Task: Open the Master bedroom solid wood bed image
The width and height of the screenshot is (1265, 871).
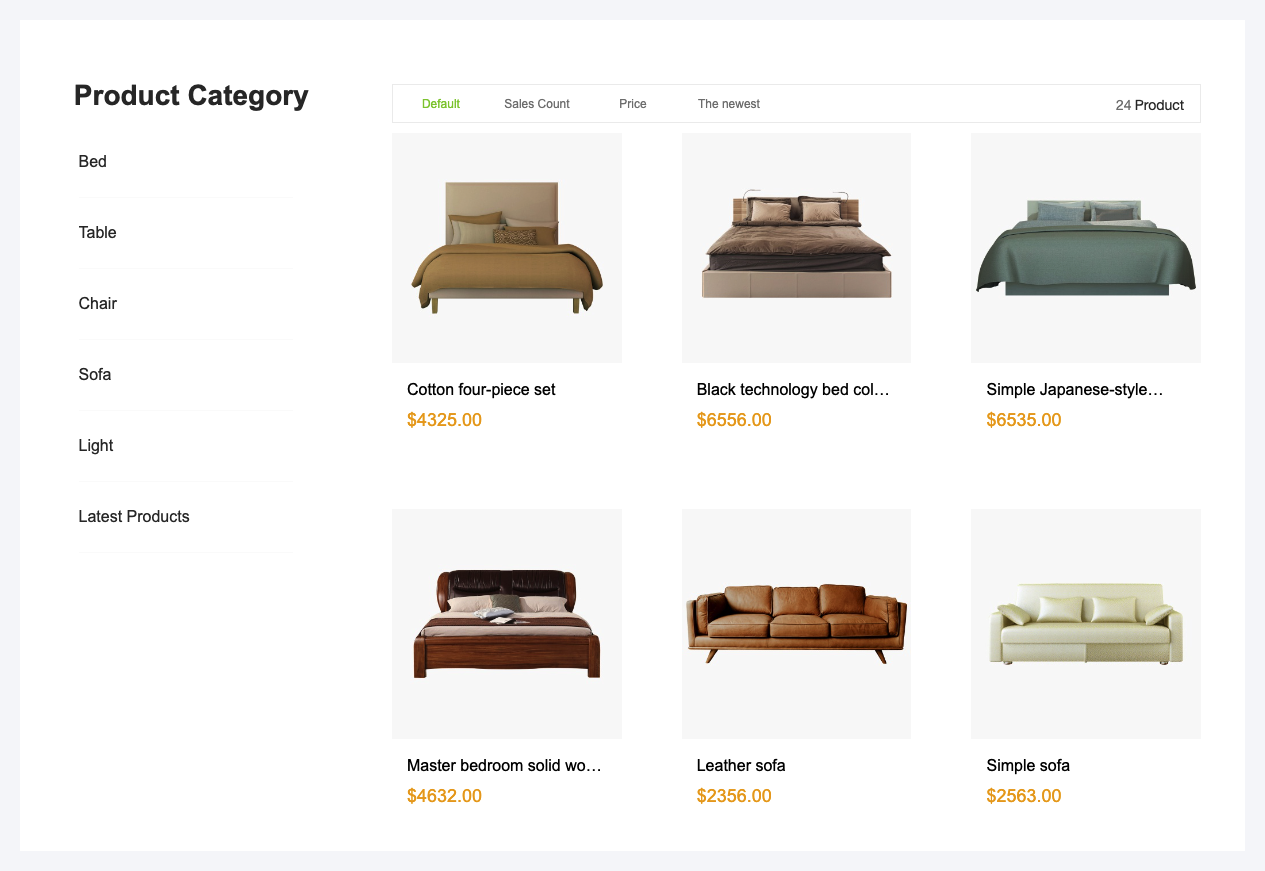Action: click(507, 624)
